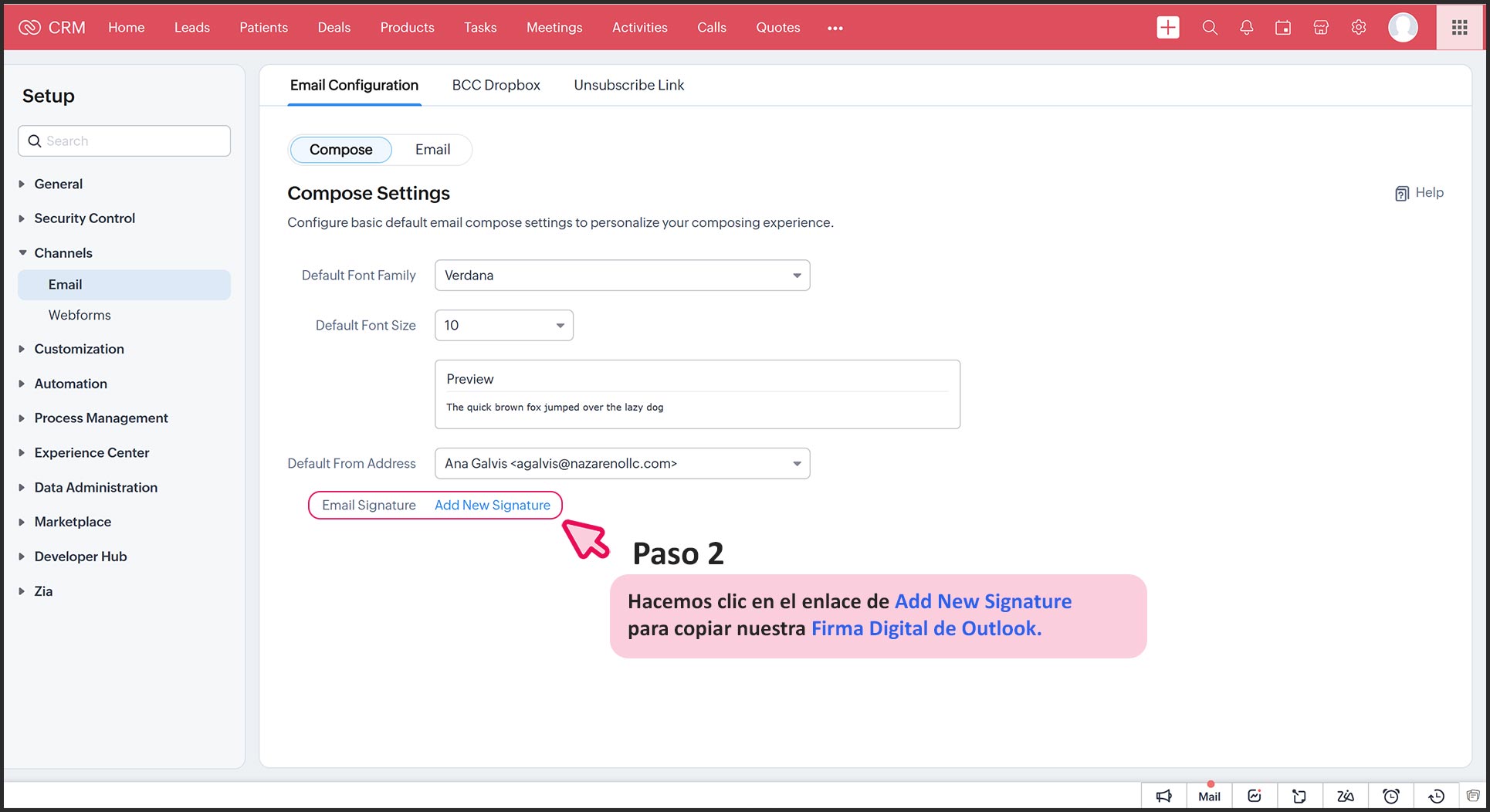1490x812 pixels.
Task: Open the calendar icon in header
Action: click(x=1283, y=28)
